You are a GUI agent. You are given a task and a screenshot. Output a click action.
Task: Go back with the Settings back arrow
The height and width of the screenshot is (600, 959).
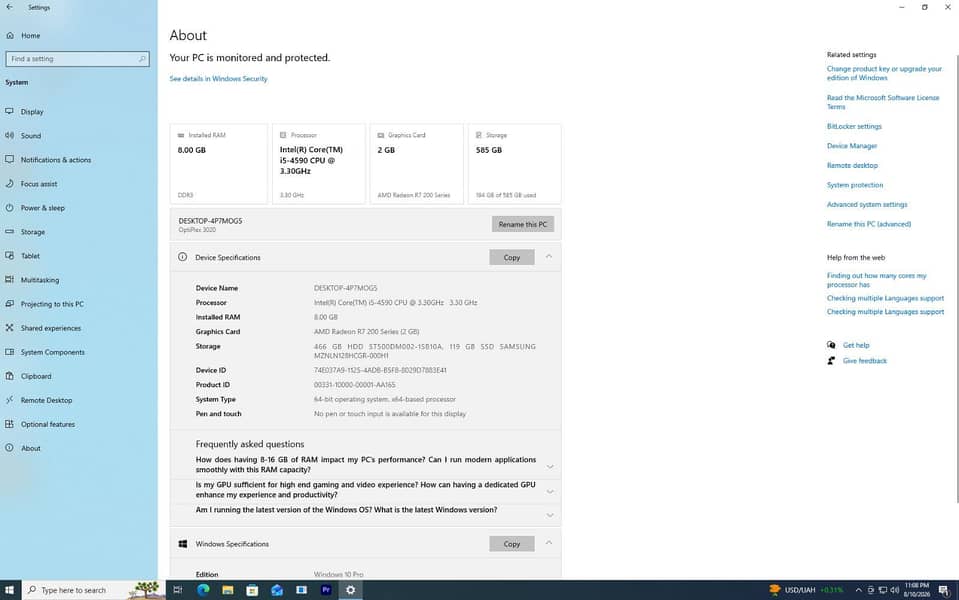[x=9, y=7]
